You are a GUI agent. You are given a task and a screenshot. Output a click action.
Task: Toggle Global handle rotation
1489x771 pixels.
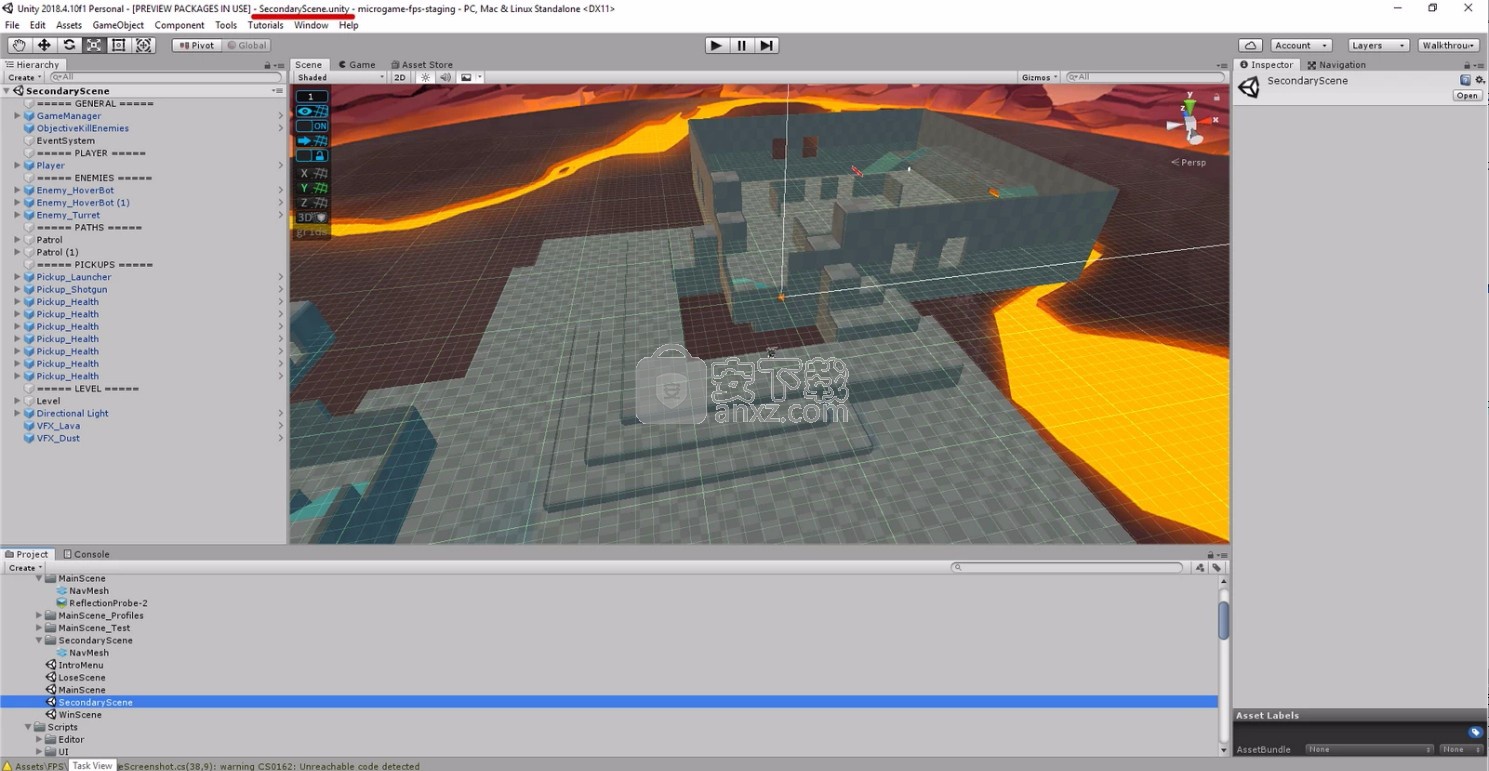tap(246, 45)
